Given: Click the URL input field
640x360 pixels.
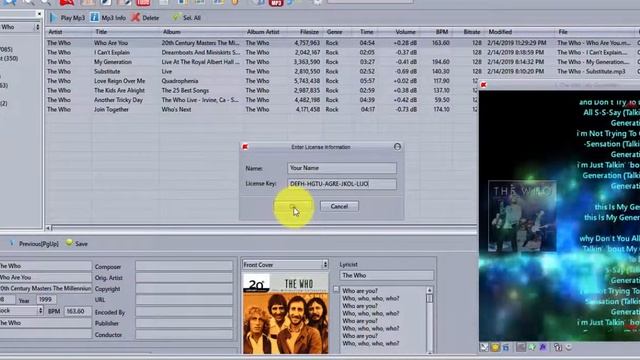Looking at the screenshot, I should coord(184,300).
